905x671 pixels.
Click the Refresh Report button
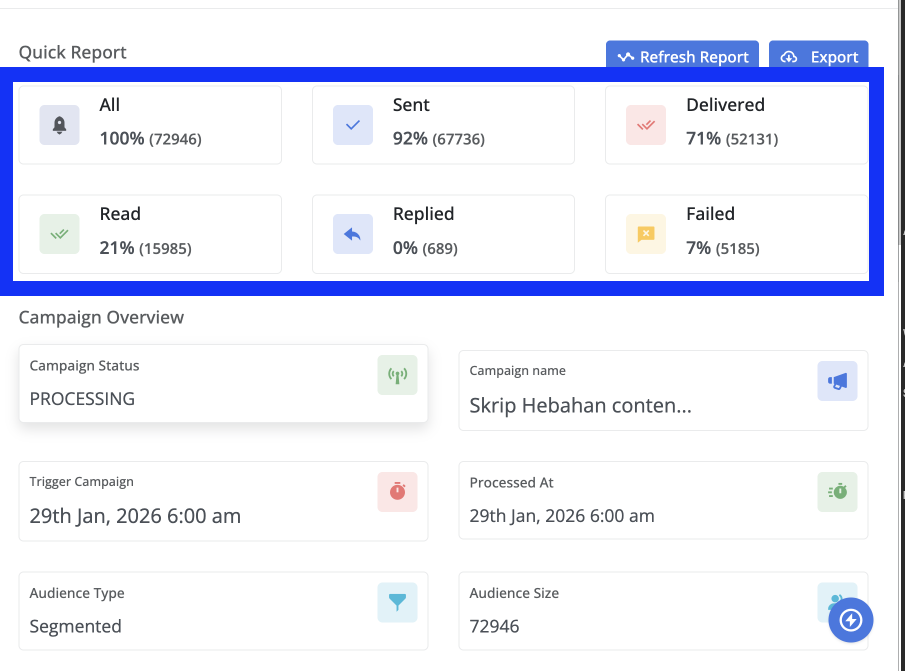tap(683, 57)
